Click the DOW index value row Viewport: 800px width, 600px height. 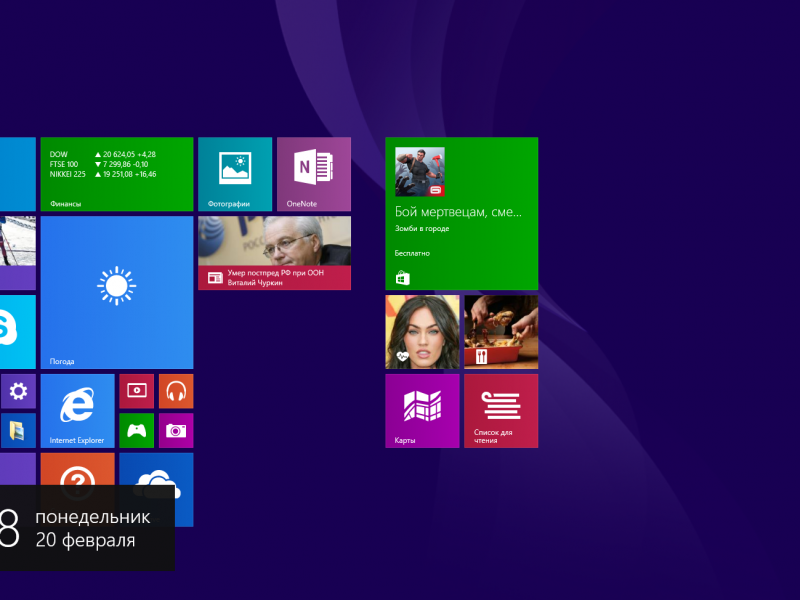[x=103, y=154]
